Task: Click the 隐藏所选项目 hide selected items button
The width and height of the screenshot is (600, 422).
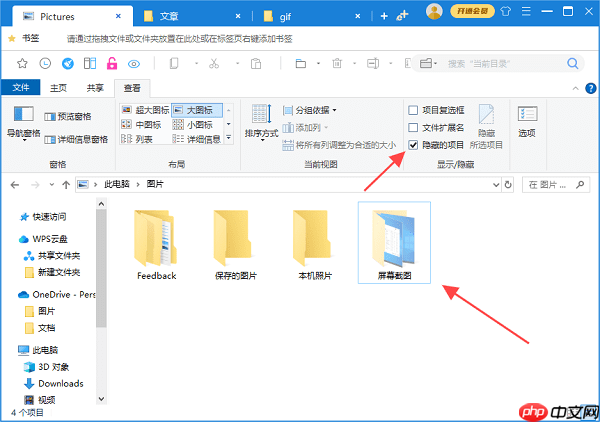Action: [x=486, y=127]
